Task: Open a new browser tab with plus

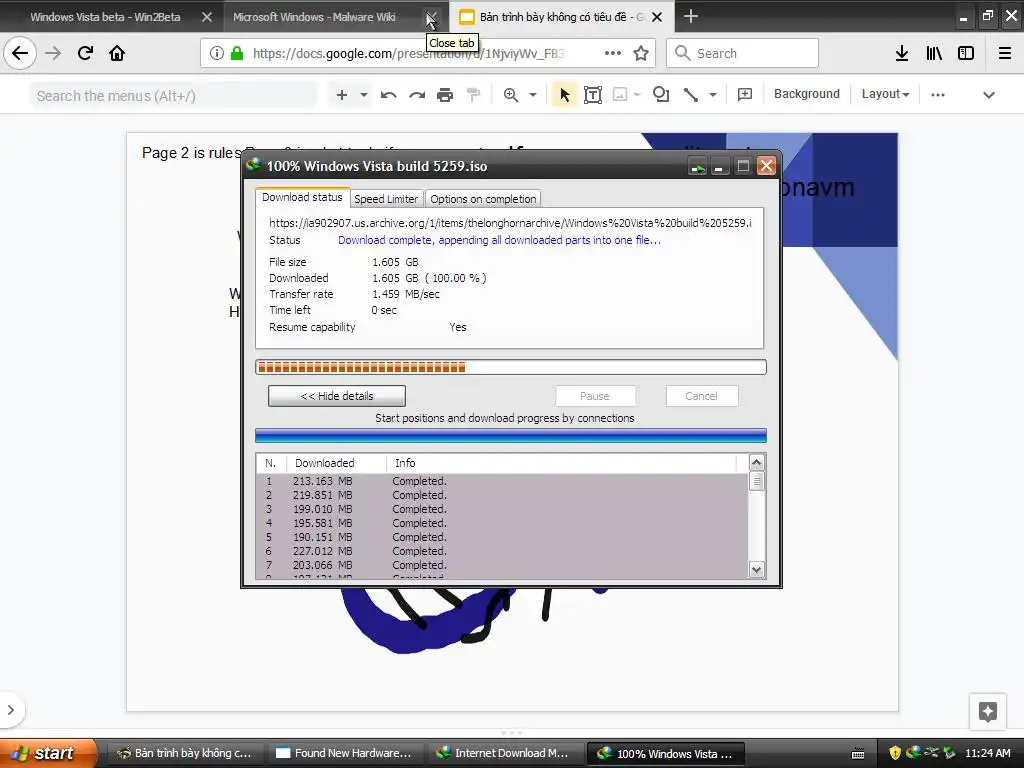Action: [690, 16]
